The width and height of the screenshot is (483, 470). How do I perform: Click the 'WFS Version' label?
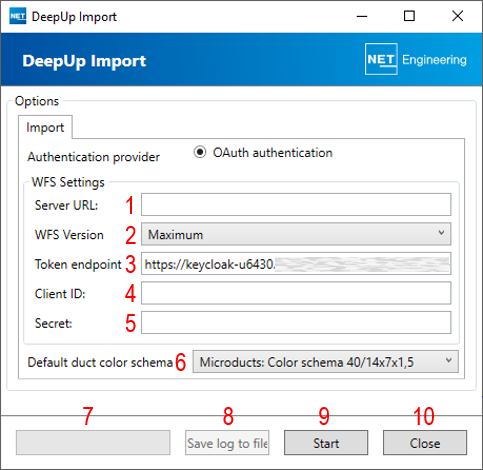[69, 235]
